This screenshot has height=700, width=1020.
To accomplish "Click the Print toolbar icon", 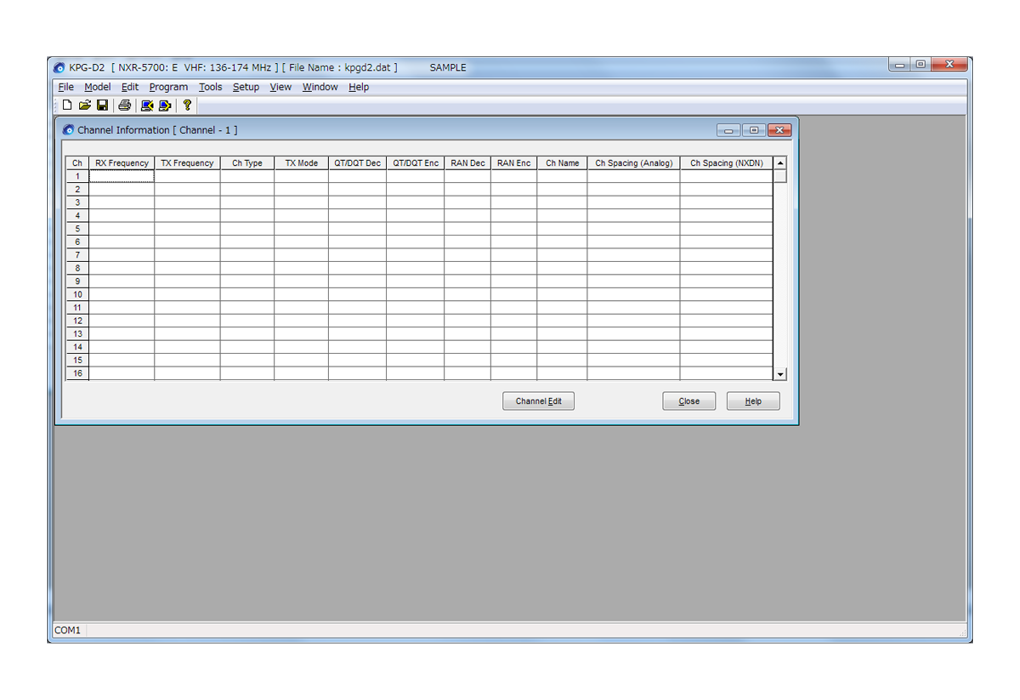I will coord(125,105).
